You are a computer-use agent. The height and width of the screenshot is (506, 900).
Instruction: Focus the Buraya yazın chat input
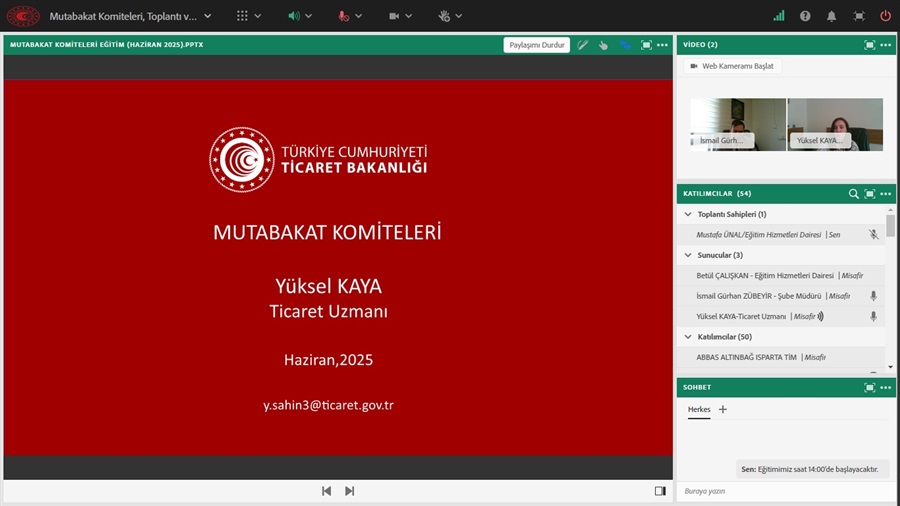click(x=786, y=491)
